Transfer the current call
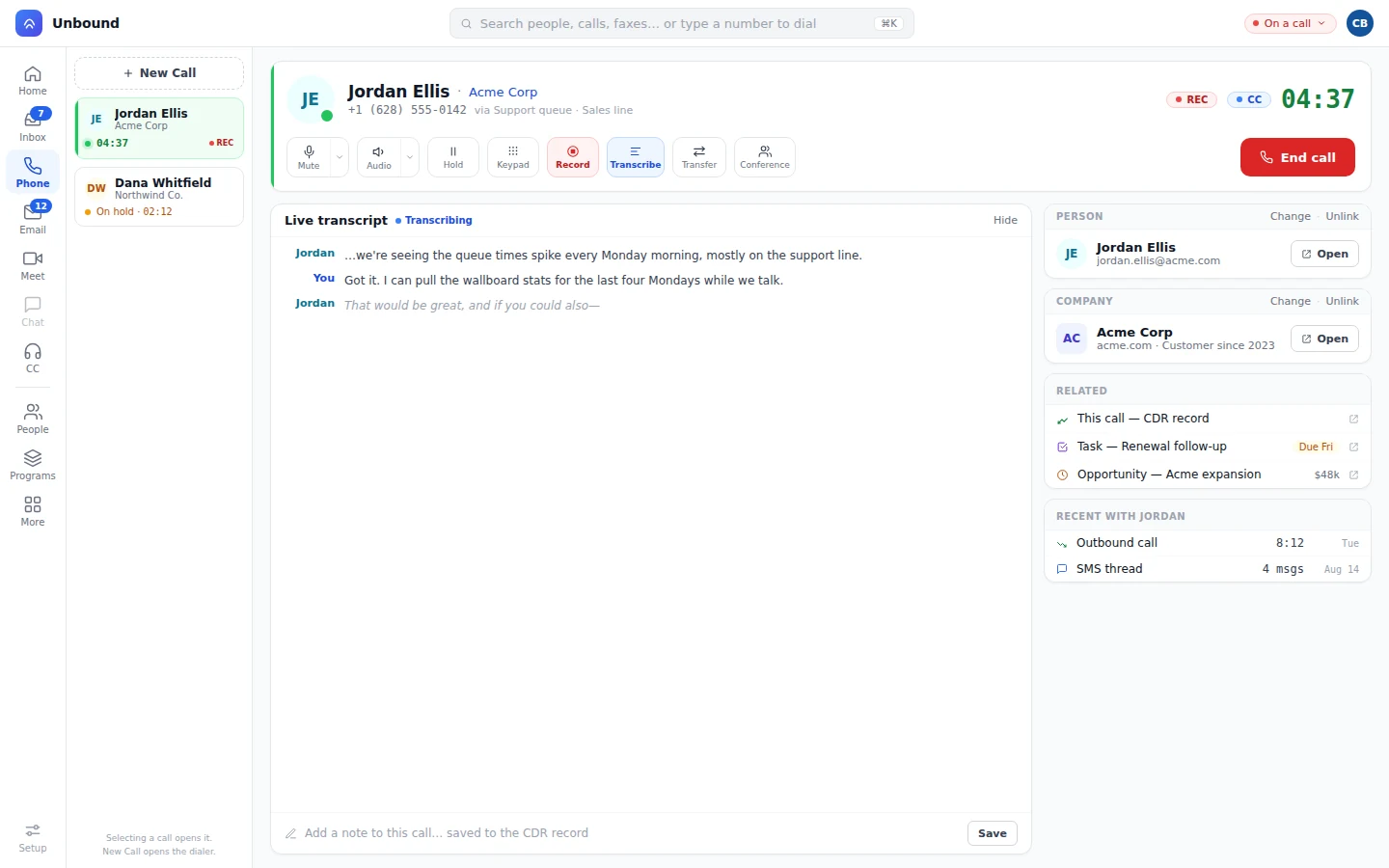Screen dimensions: 1389x868 [699, 157]
